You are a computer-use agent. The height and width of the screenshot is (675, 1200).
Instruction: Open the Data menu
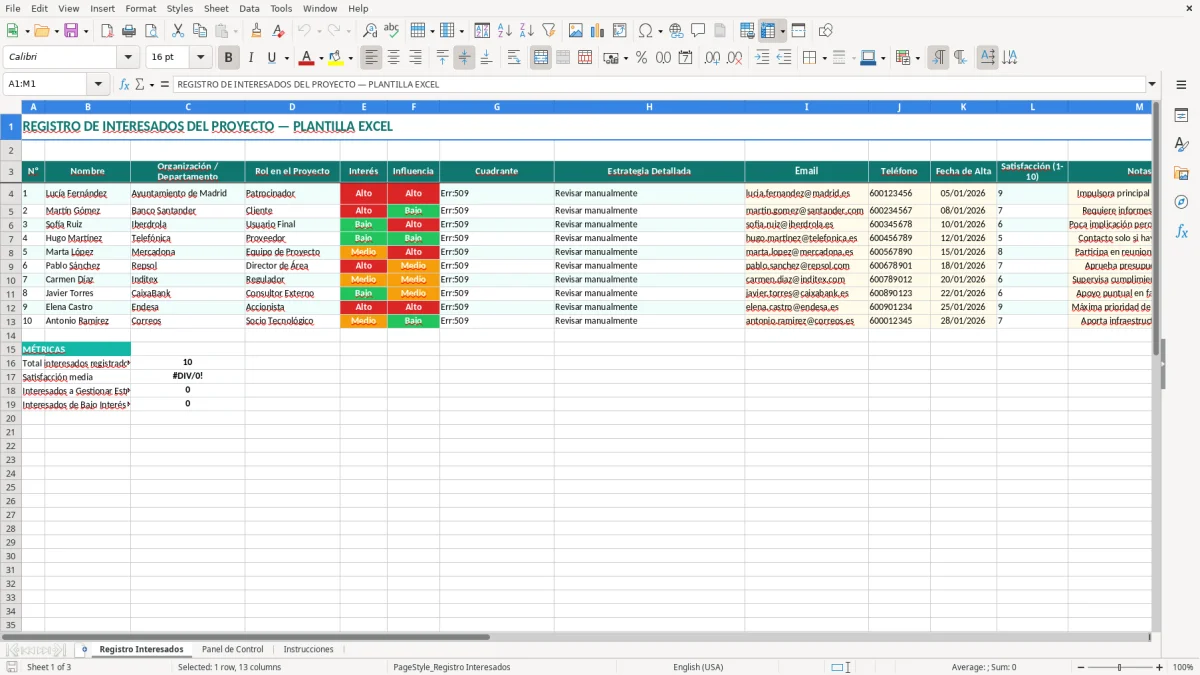[x=249, y=8]
